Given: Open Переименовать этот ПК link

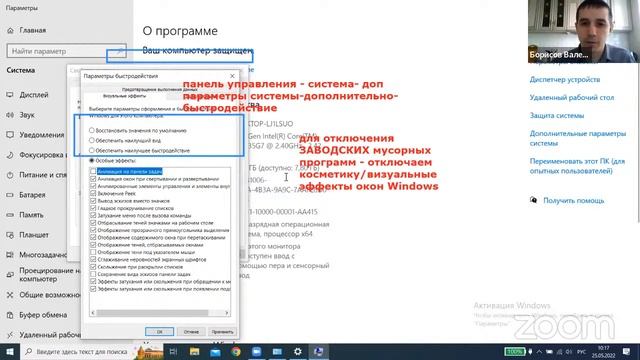Looking at the screenshot, I should pos(577,166).
